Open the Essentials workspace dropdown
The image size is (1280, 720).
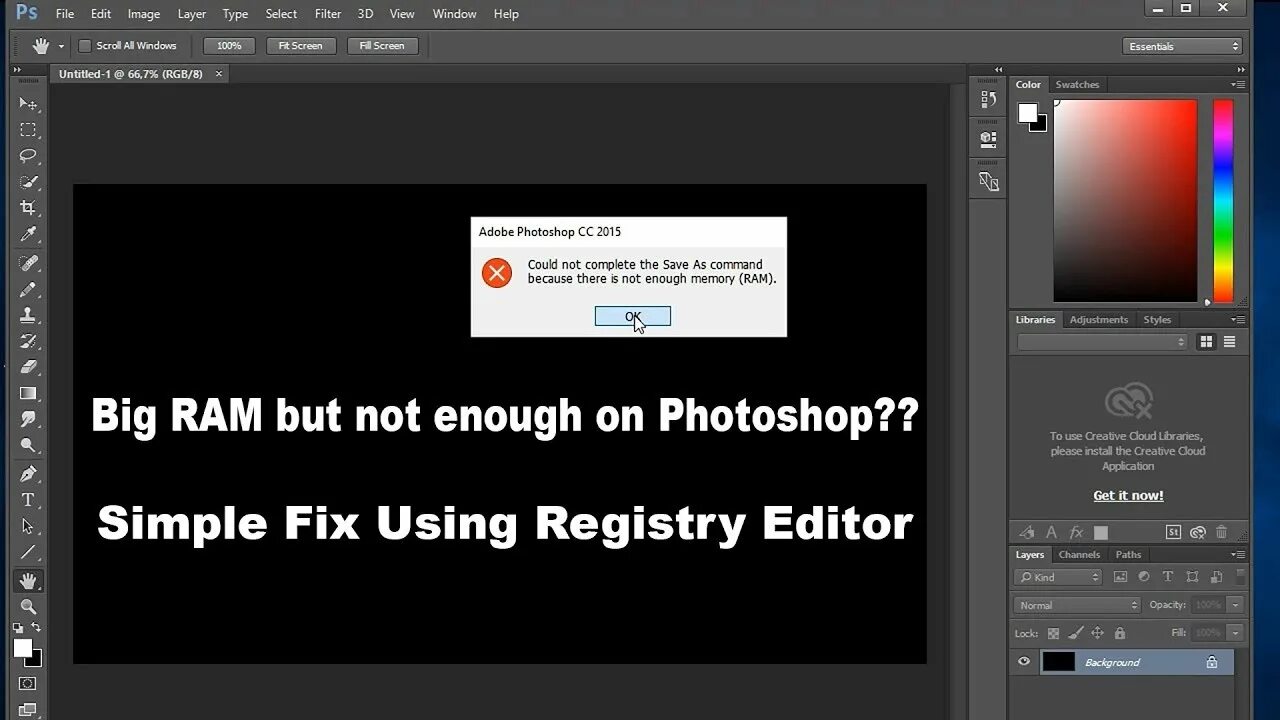pyautogui.click(x=1182, y=46)
